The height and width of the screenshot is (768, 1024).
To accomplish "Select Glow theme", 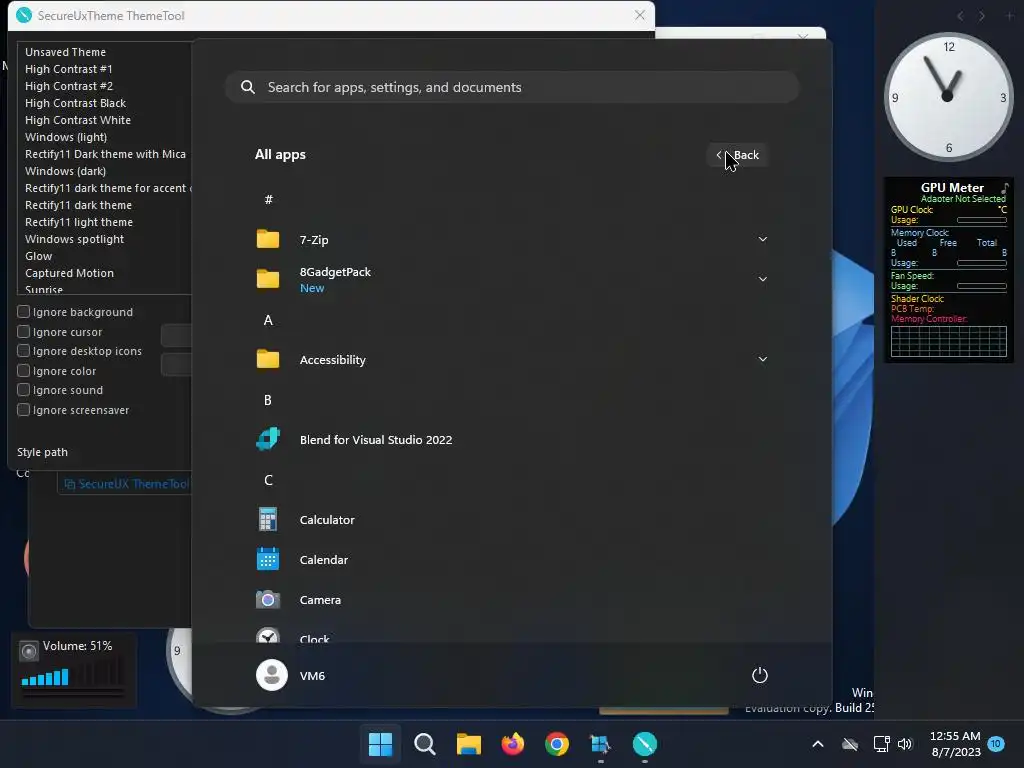I will point(39,255).
